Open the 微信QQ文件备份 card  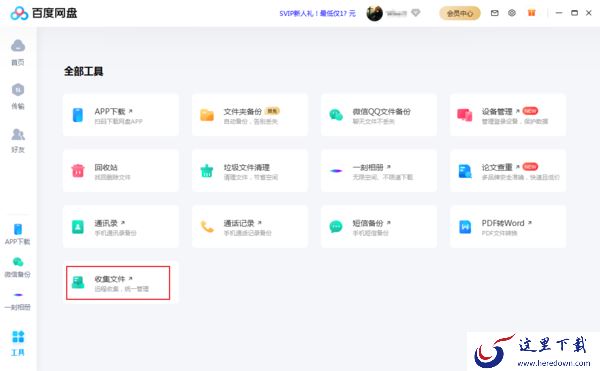point(379,115)
